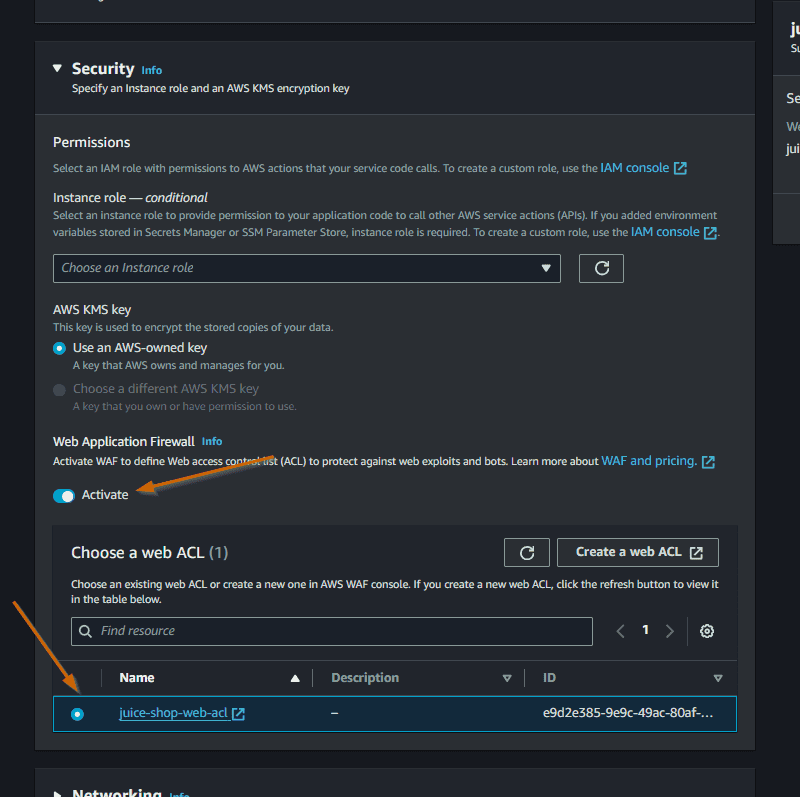
Task: Sort by ID column arrow
Action: click(x=718, y=678)
